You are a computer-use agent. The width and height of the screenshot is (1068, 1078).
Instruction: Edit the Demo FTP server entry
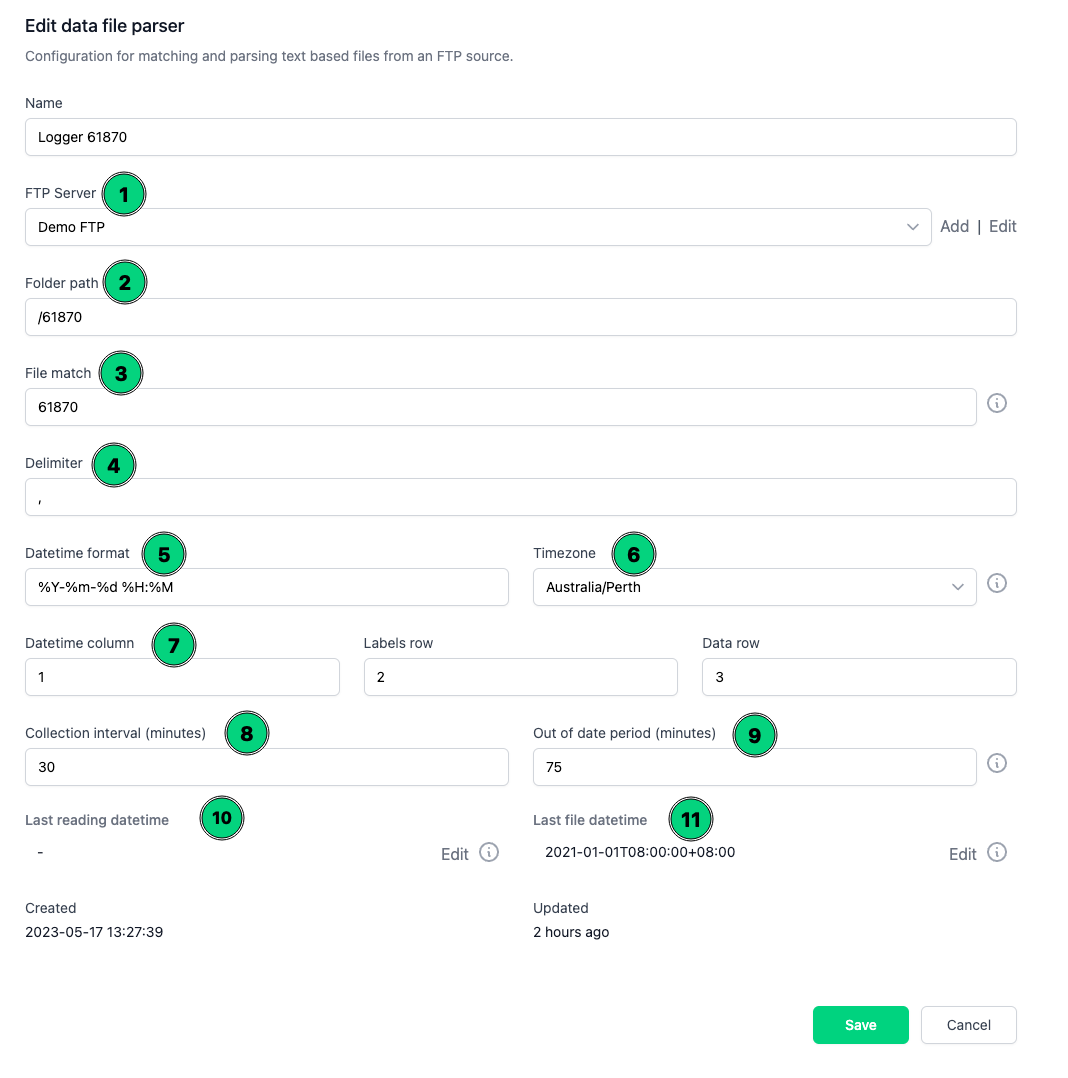coord(1002,226)
